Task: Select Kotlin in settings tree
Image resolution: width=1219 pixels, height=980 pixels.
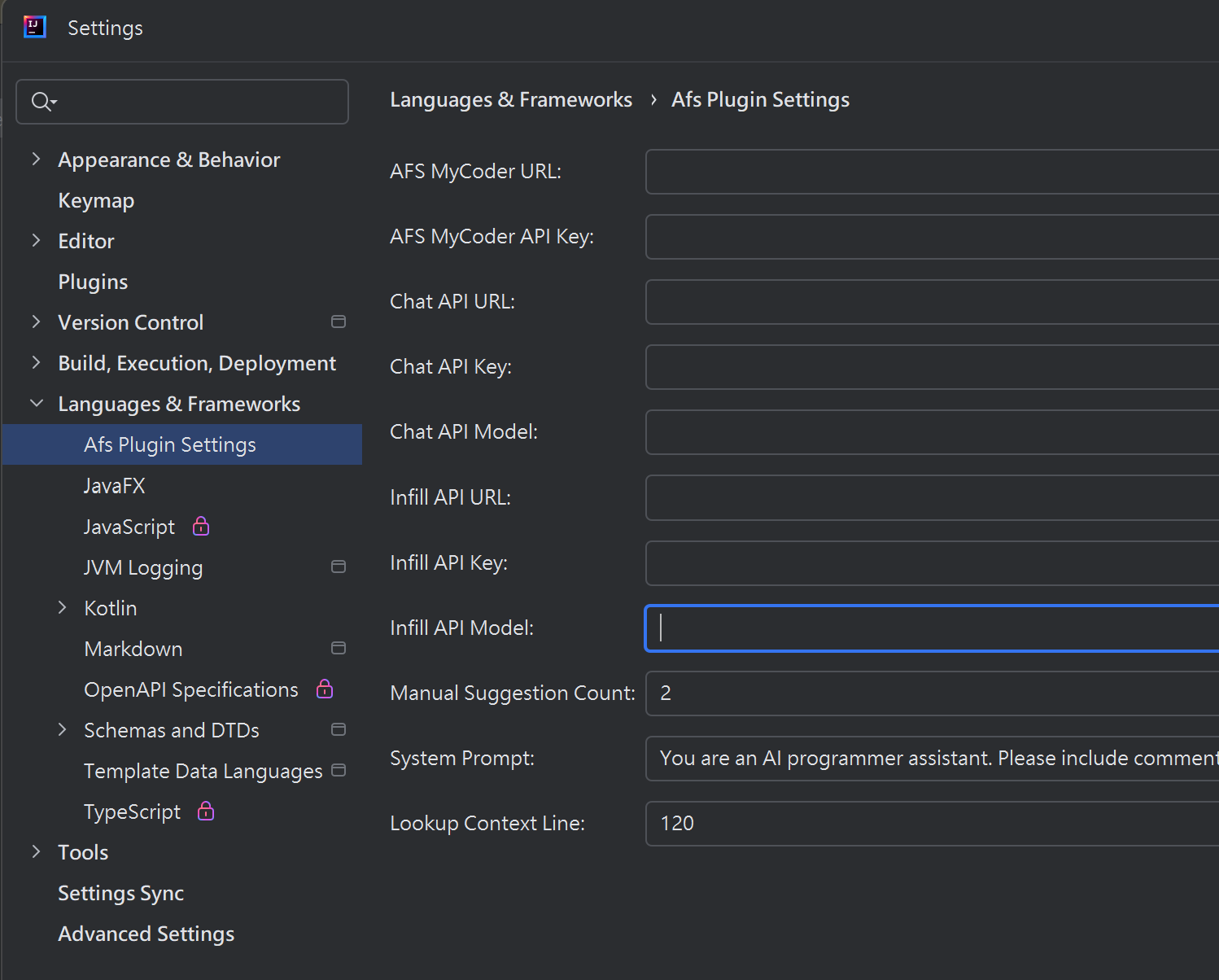Action: pos(111,608)
